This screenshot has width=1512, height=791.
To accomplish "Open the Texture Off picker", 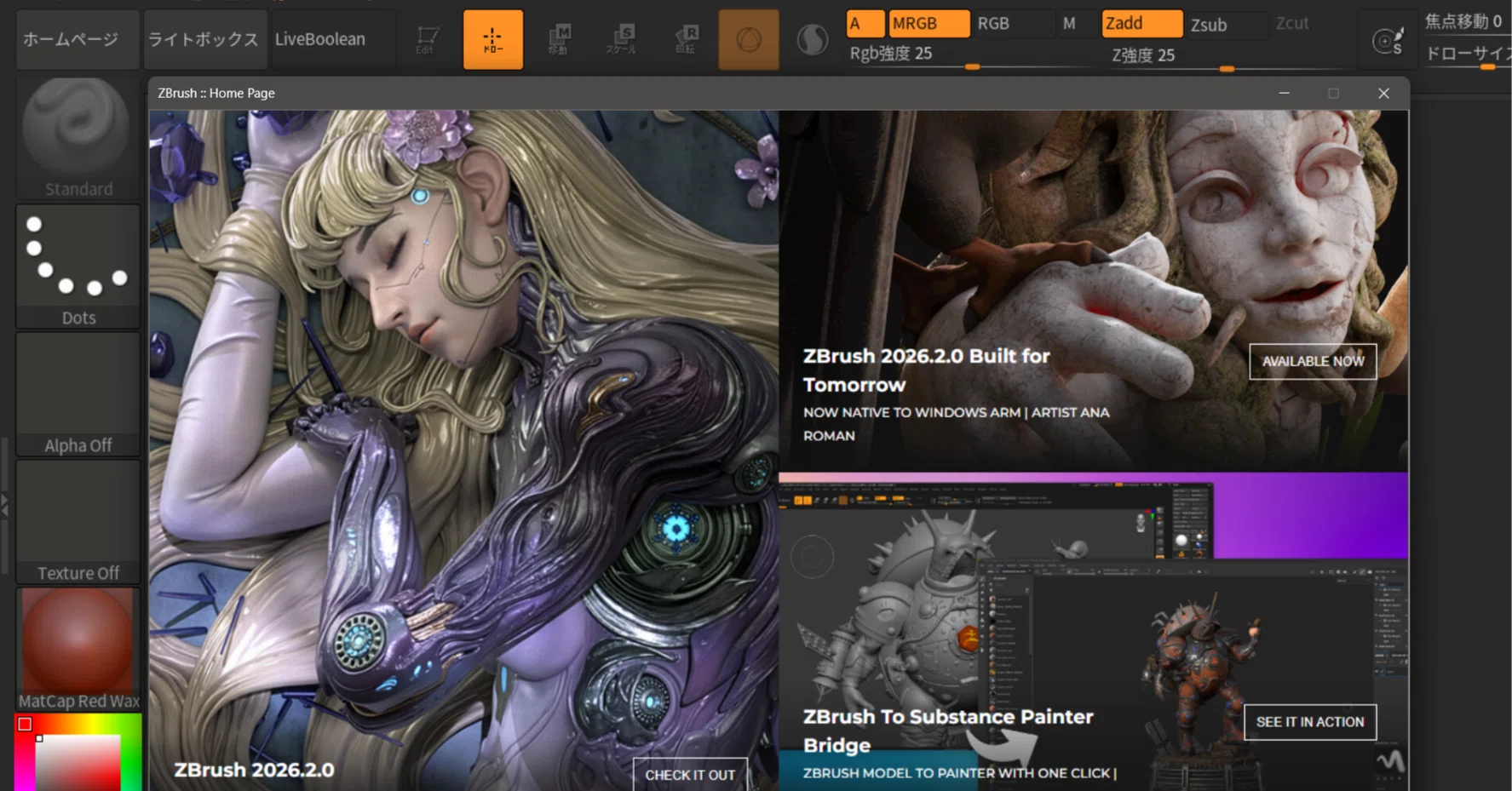I will point(78,522).
